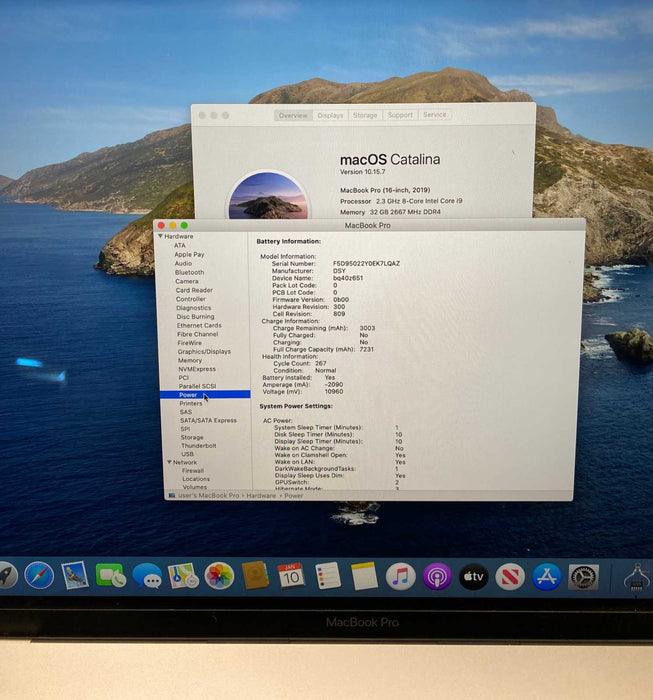Open Reminders from the Dock
Image resolution: width=653 pixels, height=700 pixels.
[328, 575]
